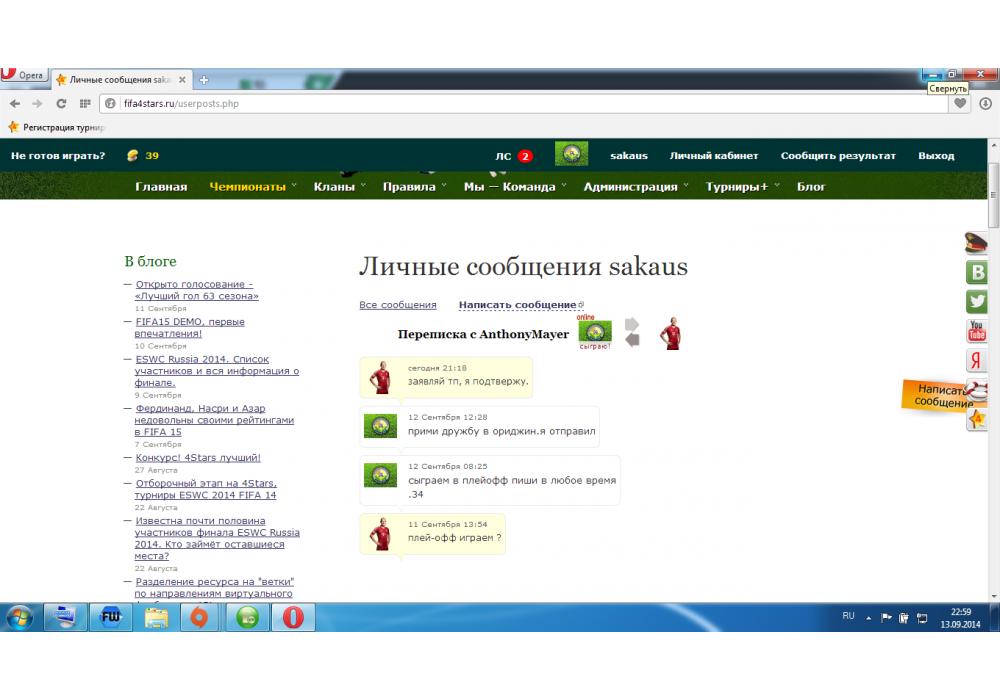Image resolution: width=1000 pixels, height=700 pixels.
Task: Click the address bar URL field
Action: coord(500,103)
